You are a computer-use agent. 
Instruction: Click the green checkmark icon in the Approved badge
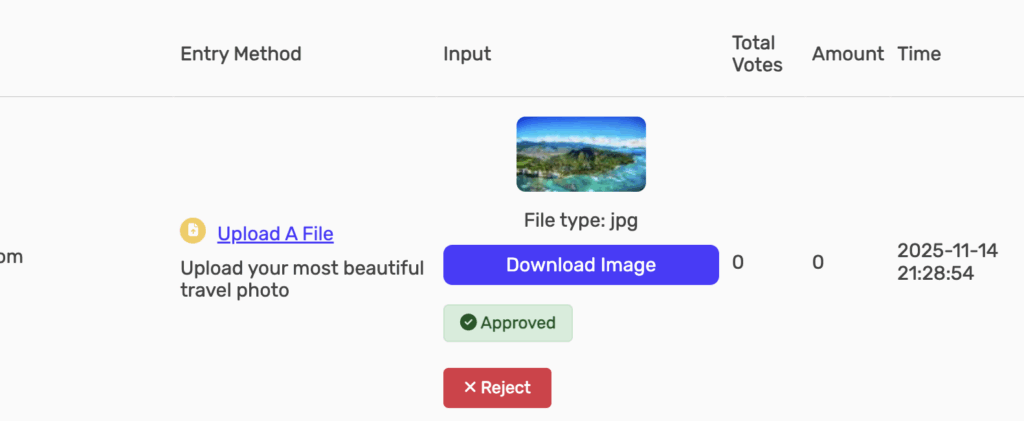pyautogui.click(x=467, y=323)
